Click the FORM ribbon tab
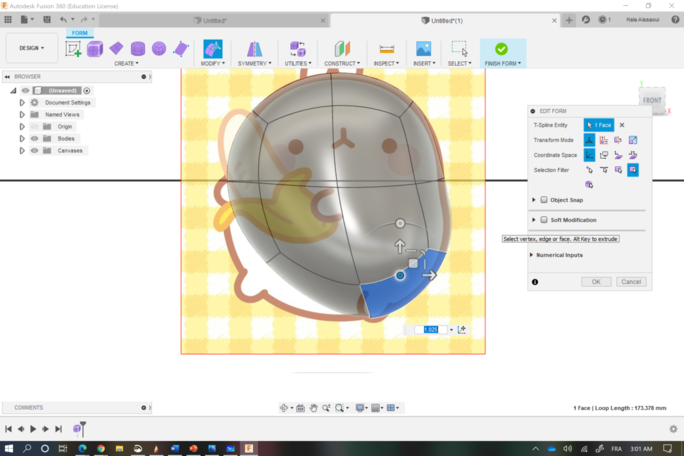This screenshot has width=684, height=456. point(79,33)
